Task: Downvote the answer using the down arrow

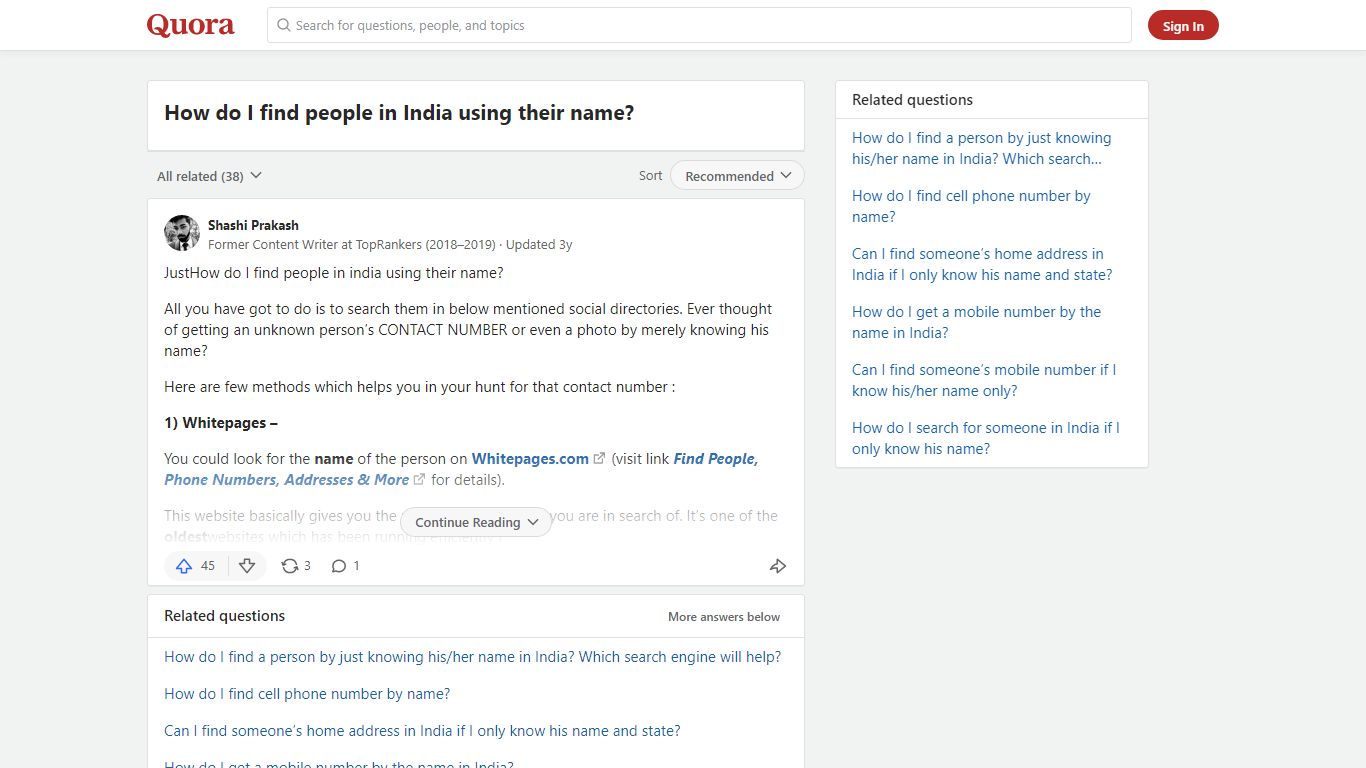Action: click(x=247, y=566)
